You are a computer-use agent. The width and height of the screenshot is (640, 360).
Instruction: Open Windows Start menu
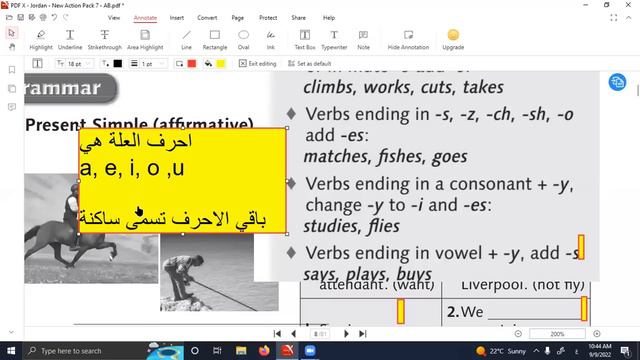point(11,351)
